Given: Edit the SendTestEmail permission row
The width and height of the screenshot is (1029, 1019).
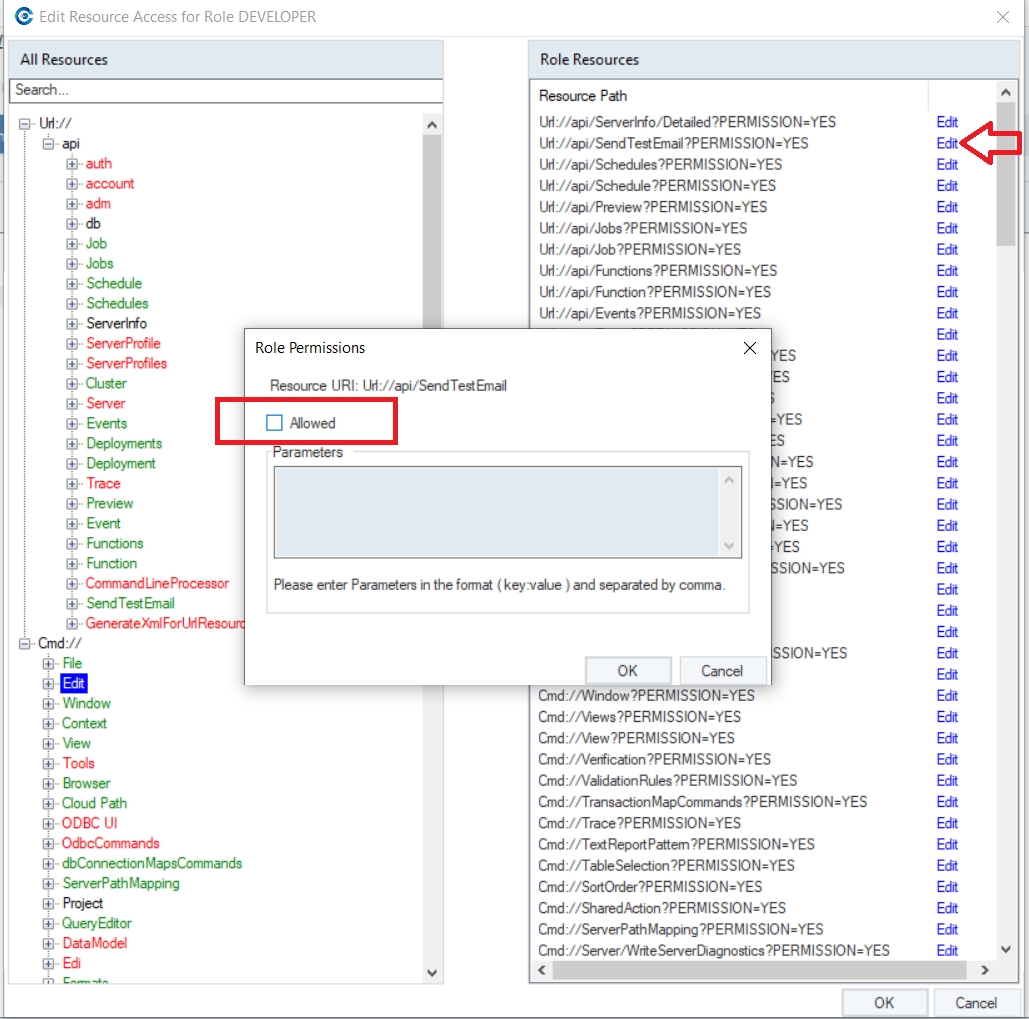Looking at the screenshot, I should (x=946, y=143).
